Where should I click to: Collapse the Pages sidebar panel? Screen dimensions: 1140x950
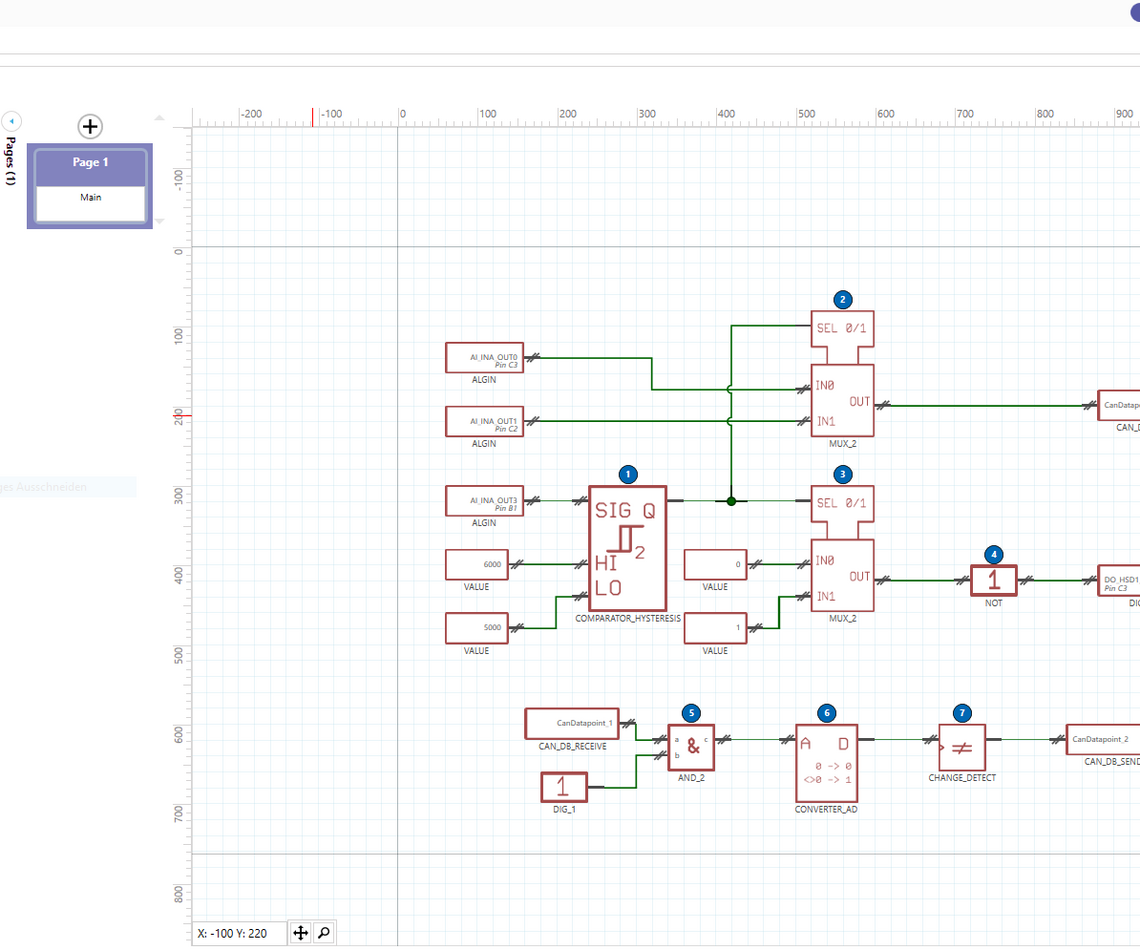click(x=12, y=120)
